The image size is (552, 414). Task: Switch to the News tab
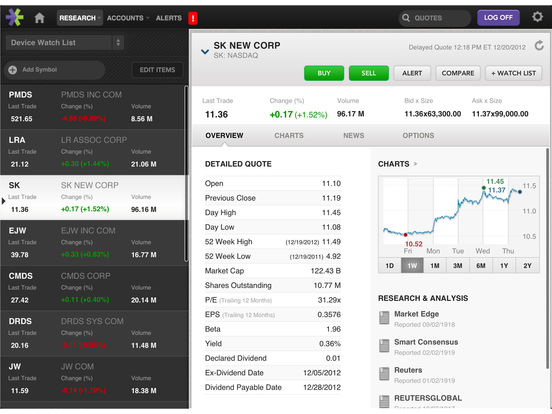pos(354,136)
